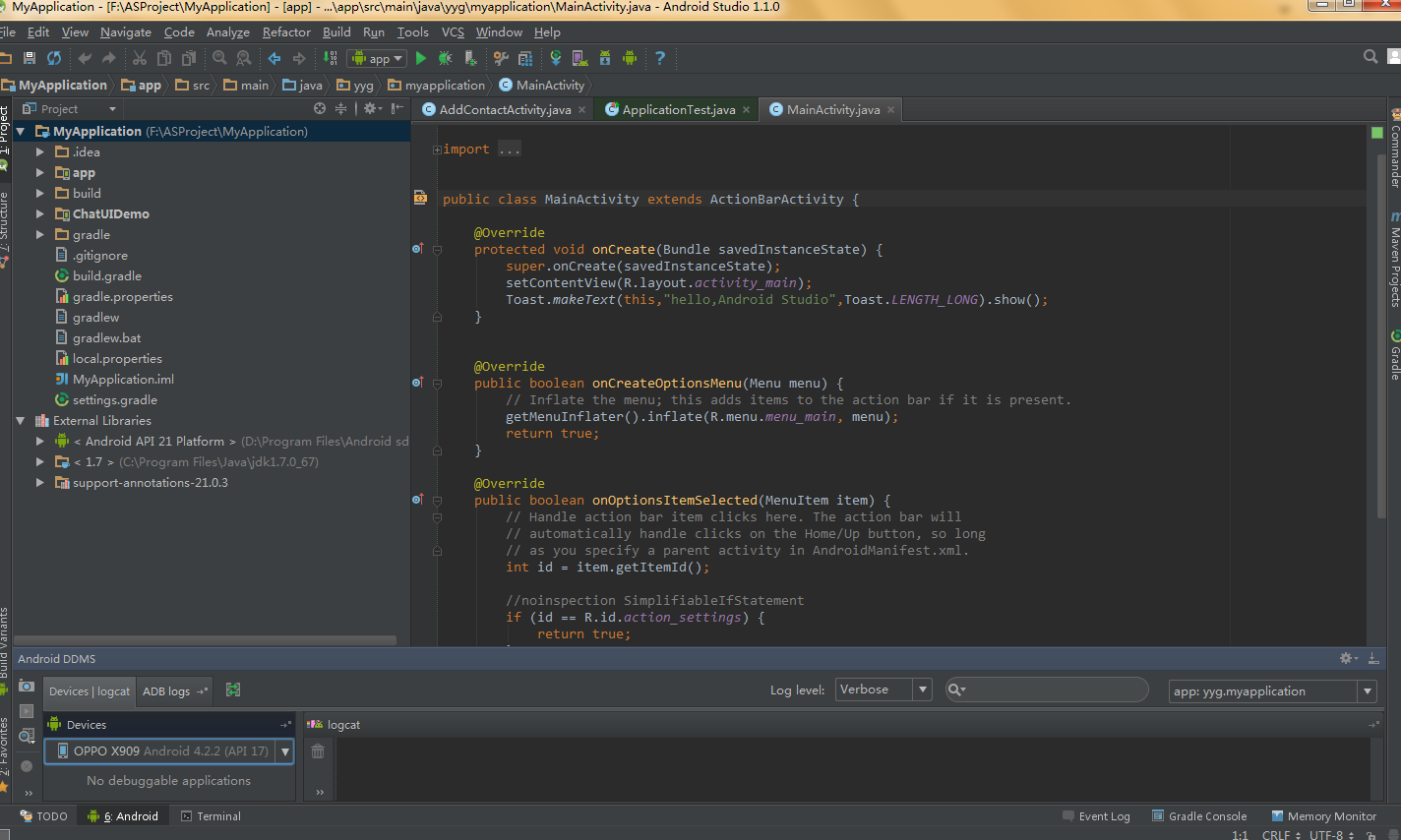
Task: Toggle the Terminal tool window
Action: 211,816
